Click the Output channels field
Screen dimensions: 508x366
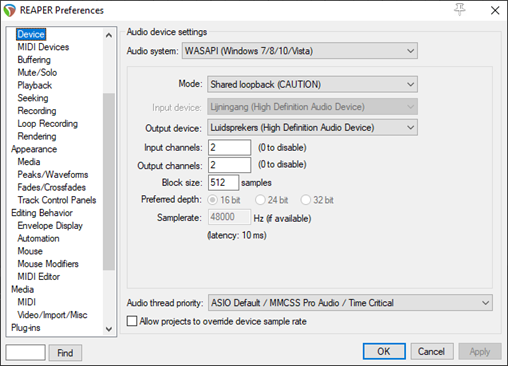coord(230,165)
